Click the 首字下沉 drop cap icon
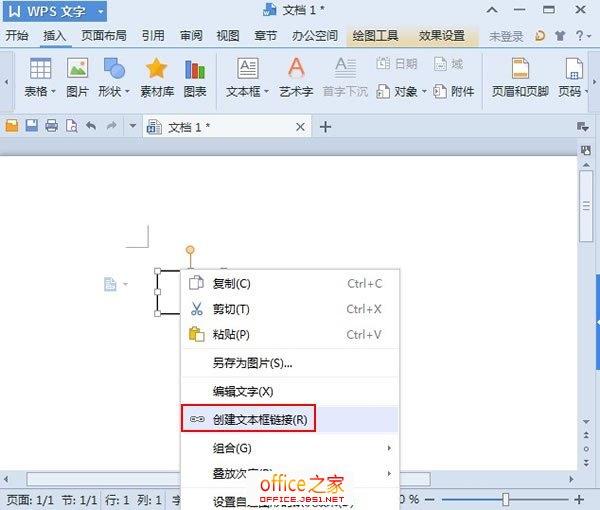The image size is (600, 510). point(345,68)
